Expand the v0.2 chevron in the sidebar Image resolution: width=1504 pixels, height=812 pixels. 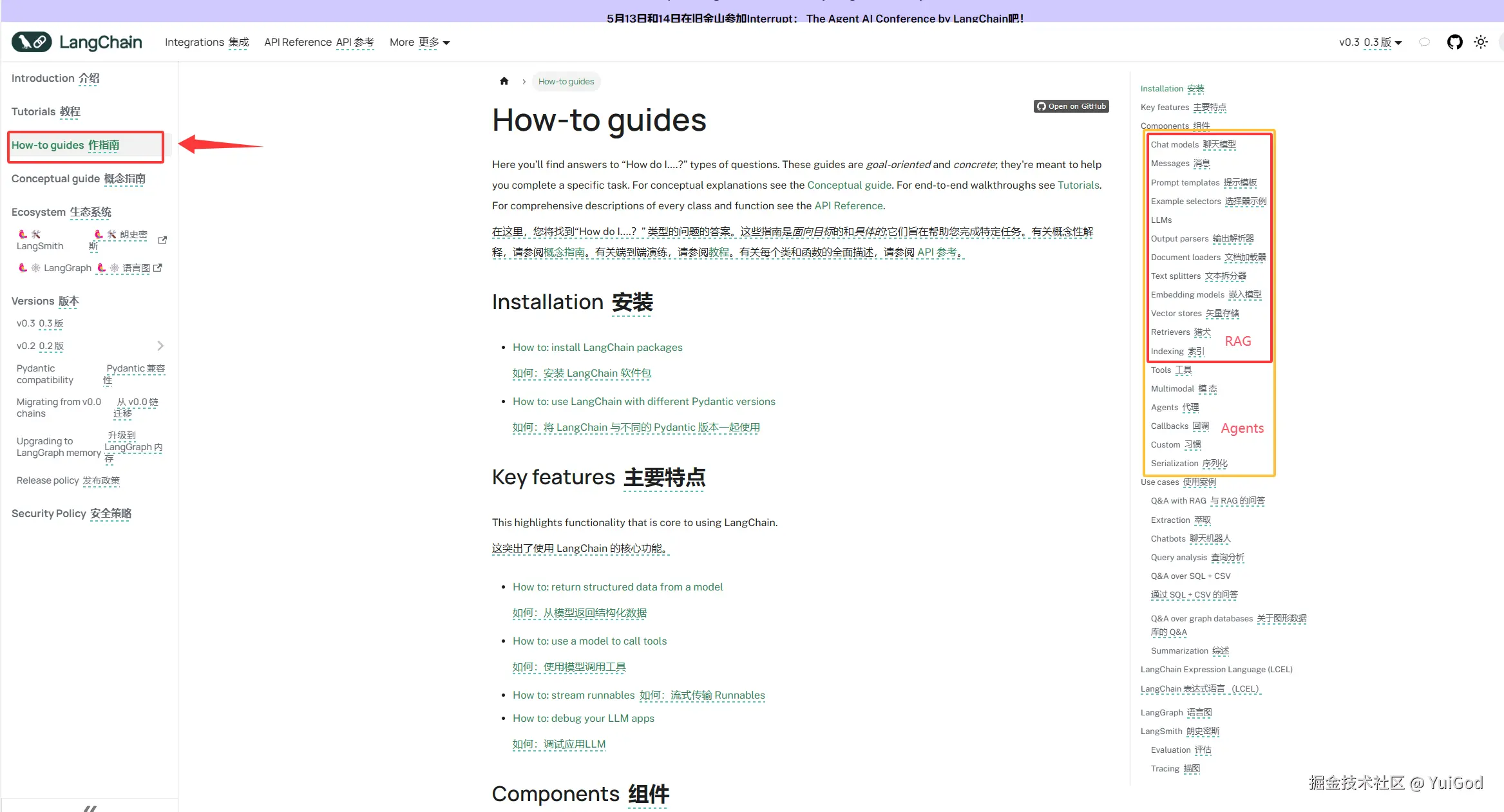pyautogui.click(x=160, y=346)
